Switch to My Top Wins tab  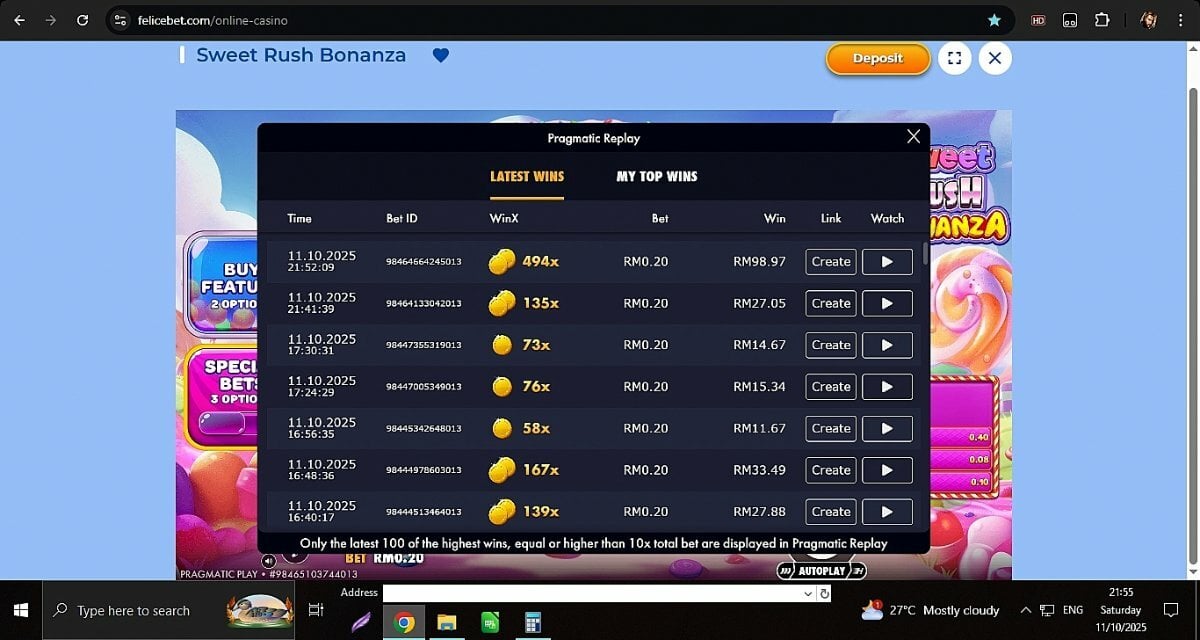coord(656,176)
